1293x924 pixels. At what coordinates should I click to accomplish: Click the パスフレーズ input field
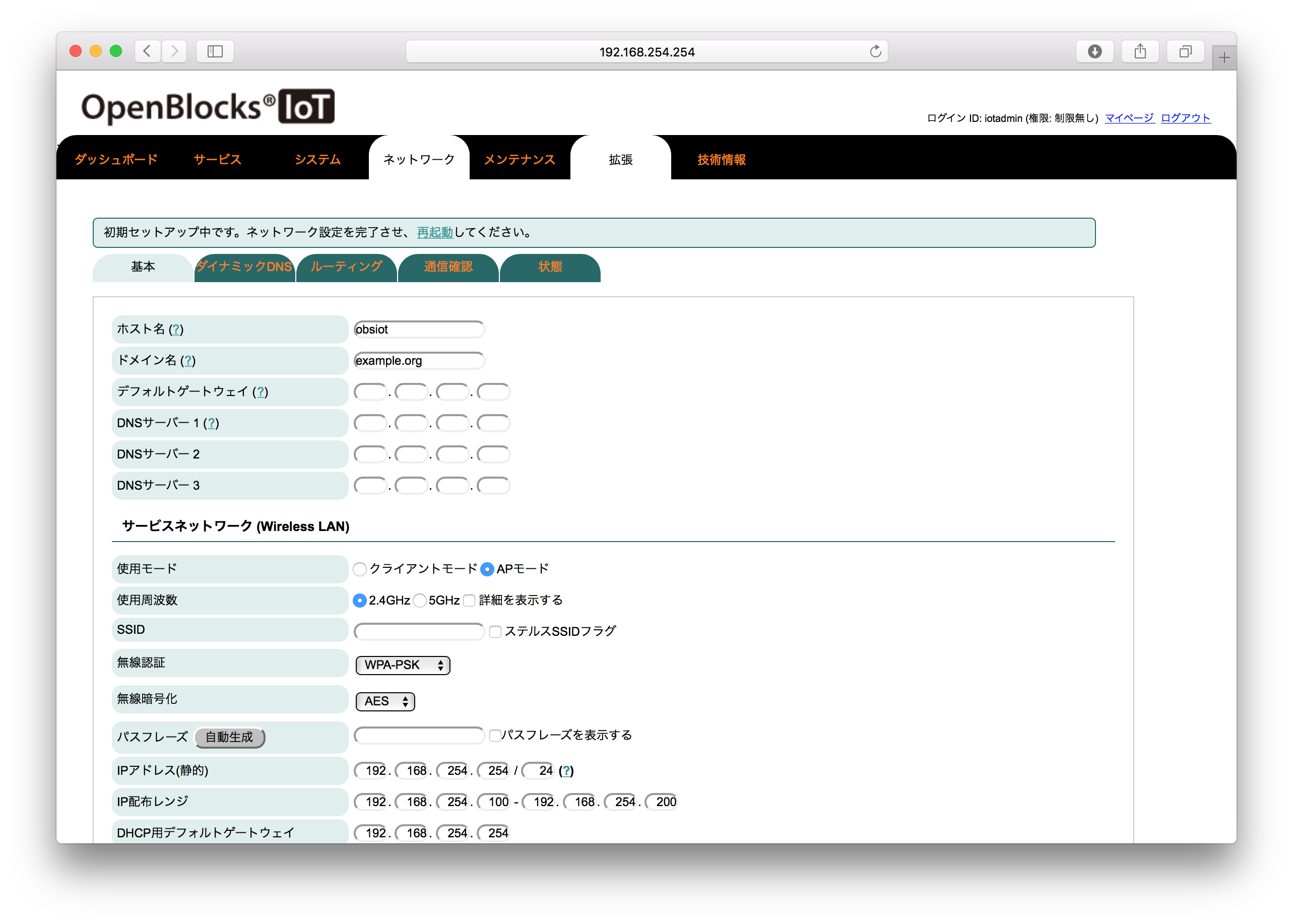pyautogui.click(x=419, y=735)
